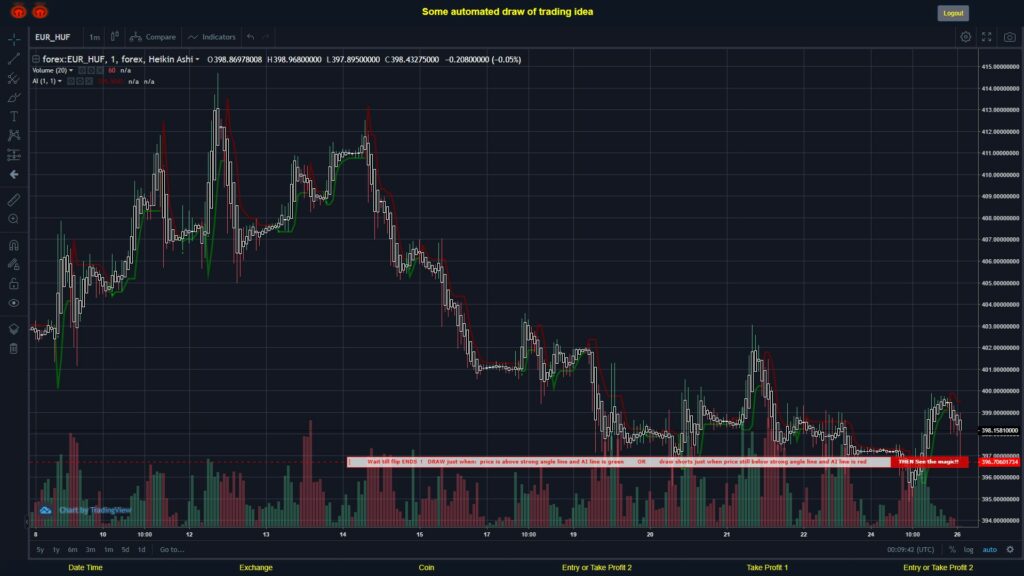Screen dimensions: 1024x576
Task: Click the undo arrow
Action: [x=251, y=37]
